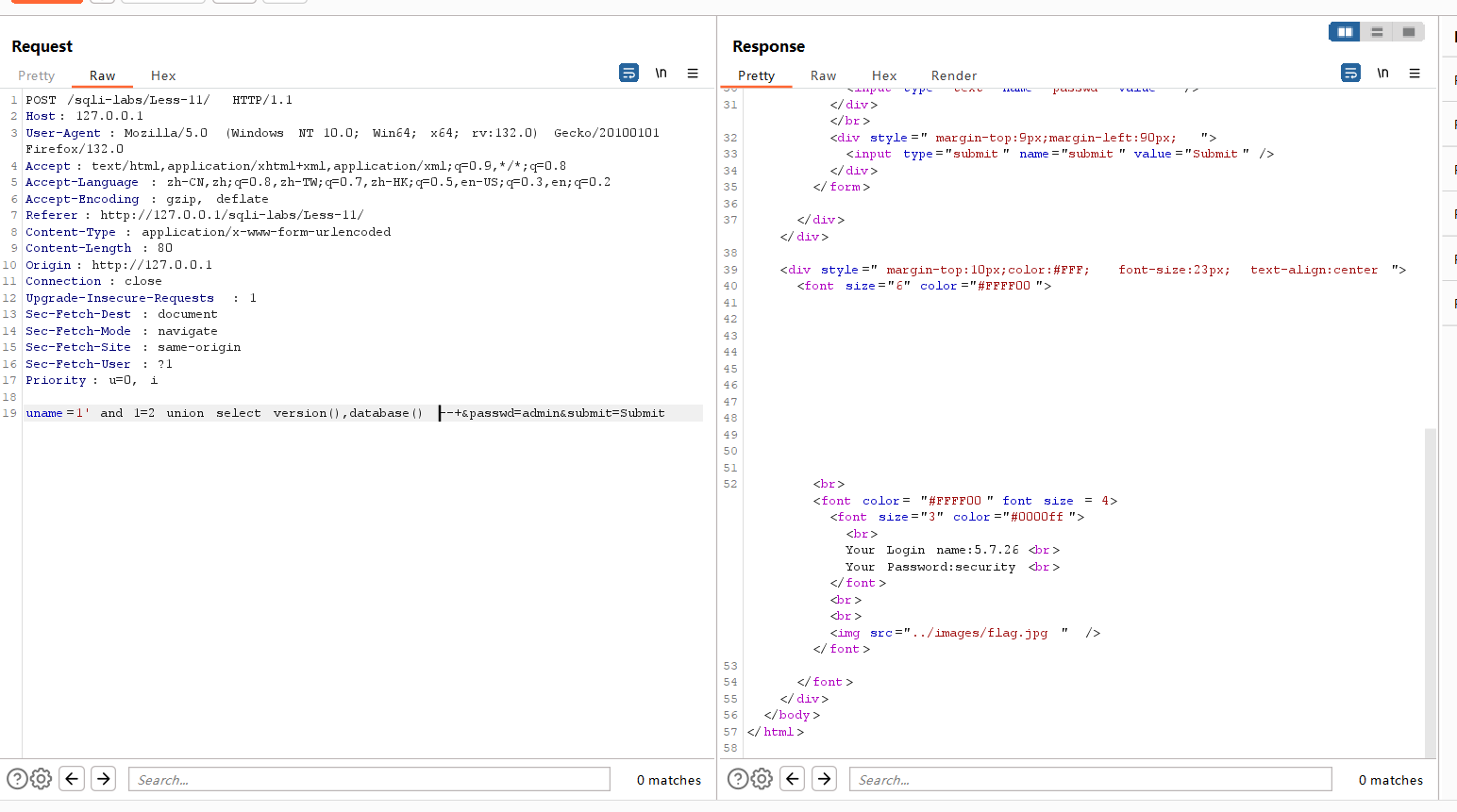
Task: Toggle non-printable characters (\n) in Response panel
Action: click(1382, 73)
